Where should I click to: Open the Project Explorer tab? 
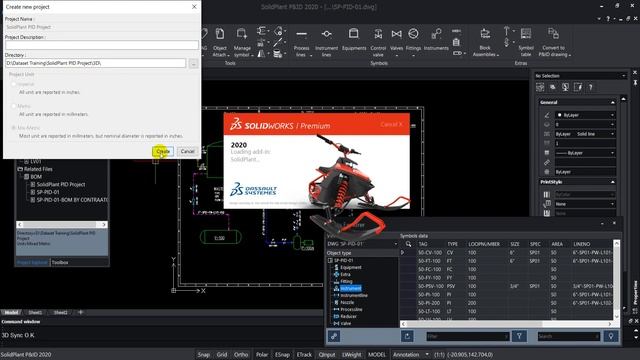point(32,262)
